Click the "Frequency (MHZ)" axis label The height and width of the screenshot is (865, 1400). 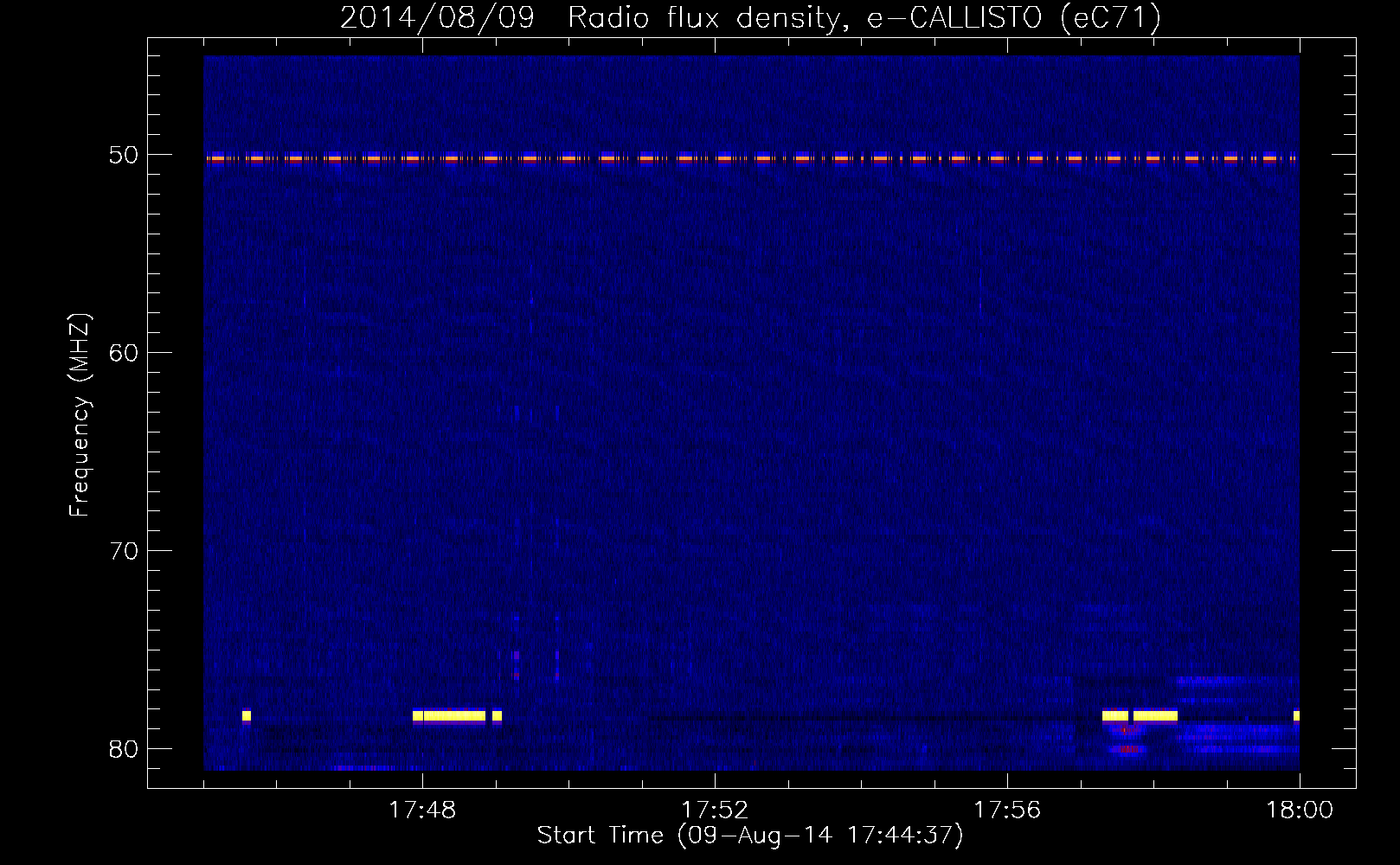[x=80, y=415]
